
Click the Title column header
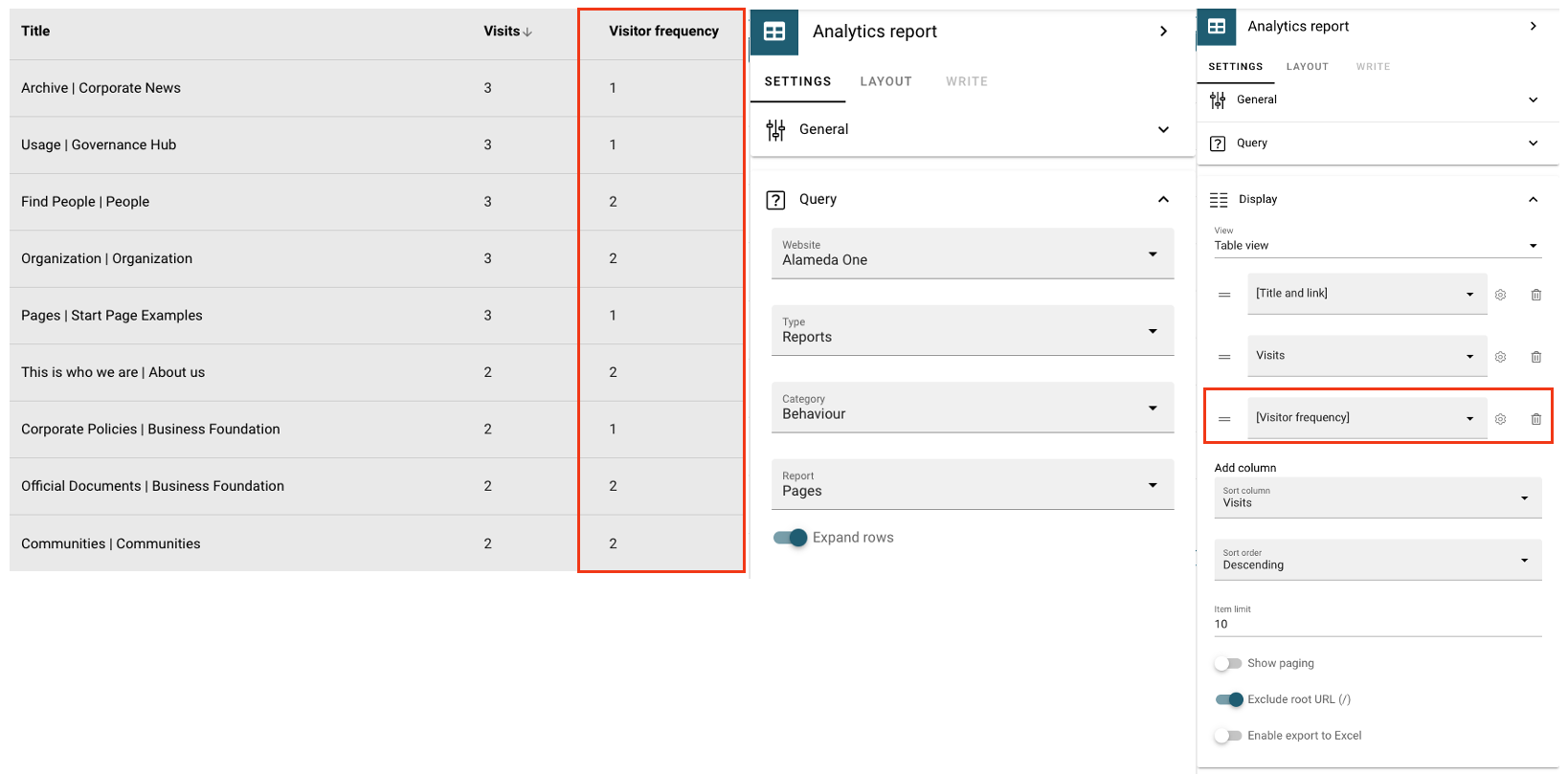[x=35, y=32]
